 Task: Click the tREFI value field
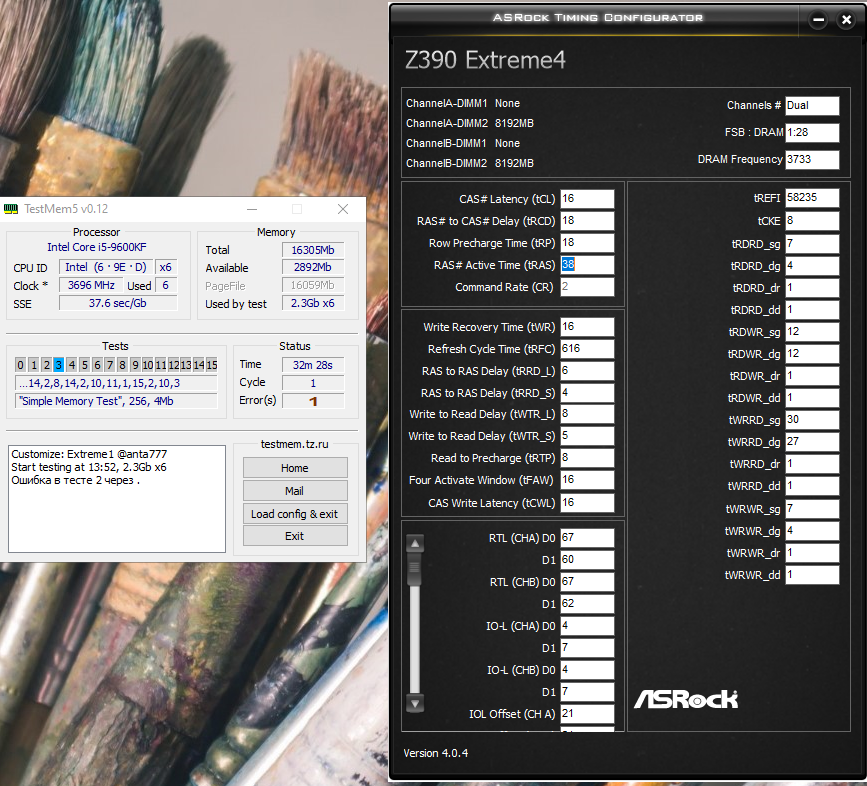[812, 198]
